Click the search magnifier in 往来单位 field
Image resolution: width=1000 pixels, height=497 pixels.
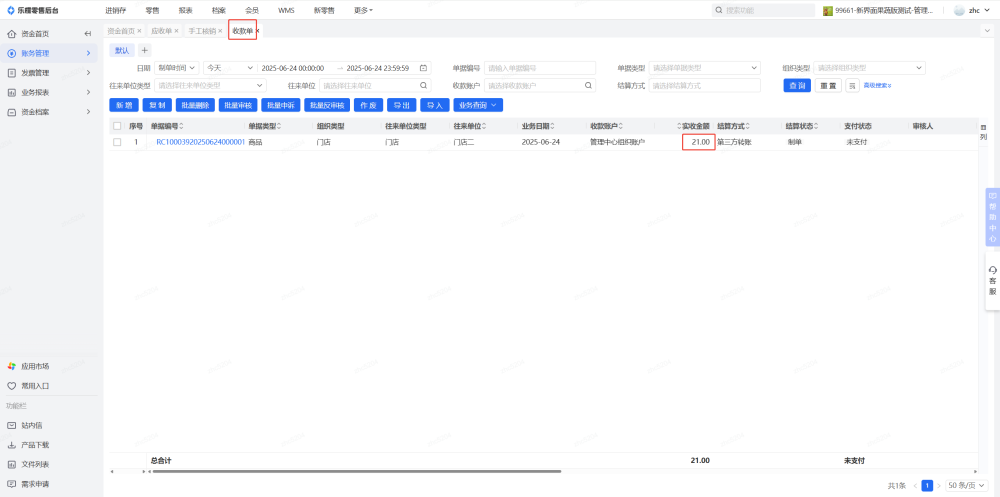(x=424, y=86)
